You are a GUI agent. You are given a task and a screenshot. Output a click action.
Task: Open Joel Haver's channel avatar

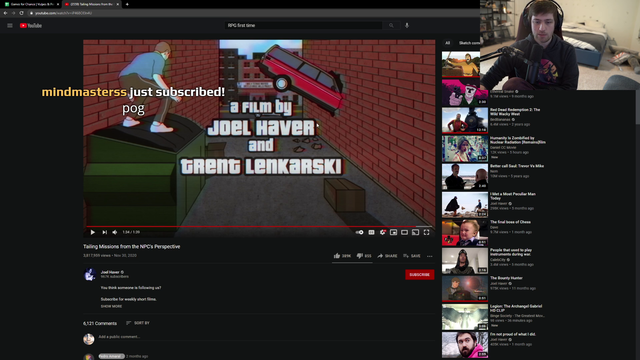click(x=90, y=275)
